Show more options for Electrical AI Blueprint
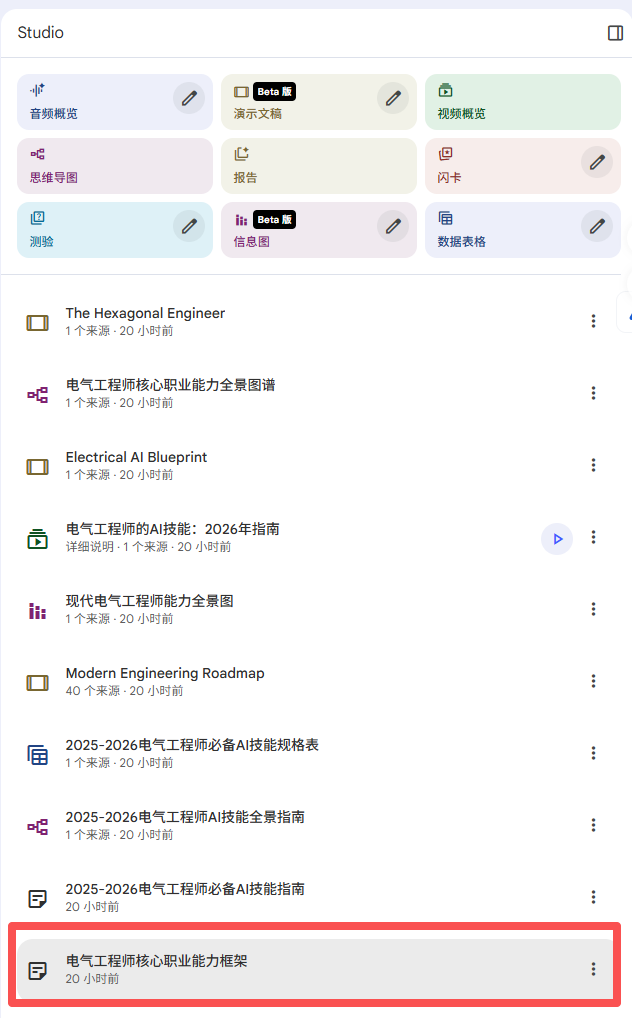The image size is (632, 1018). [593, 465]
